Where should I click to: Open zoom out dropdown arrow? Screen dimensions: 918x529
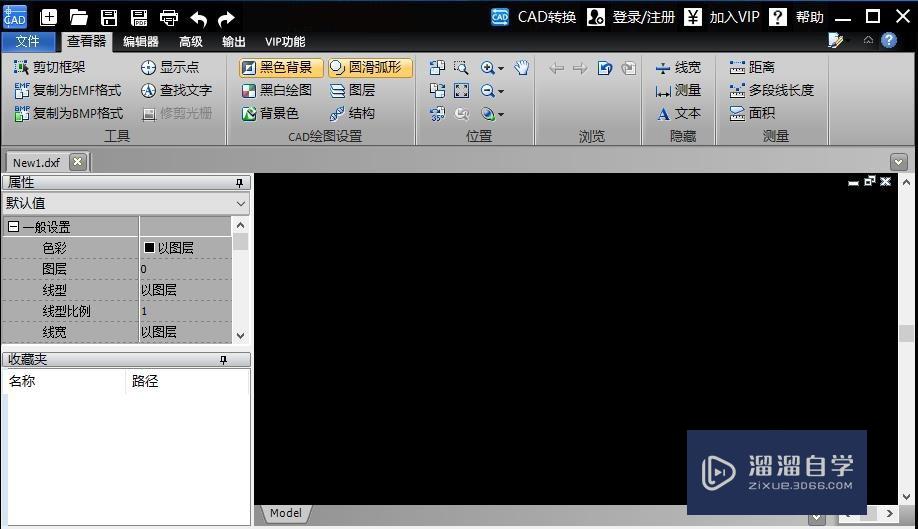tap(501, 91)
